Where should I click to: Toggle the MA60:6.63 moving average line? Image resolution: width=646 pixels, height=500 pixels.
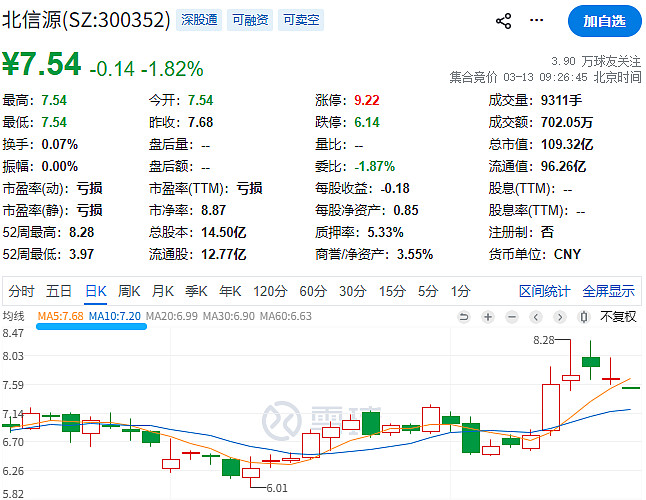(286, 316)
